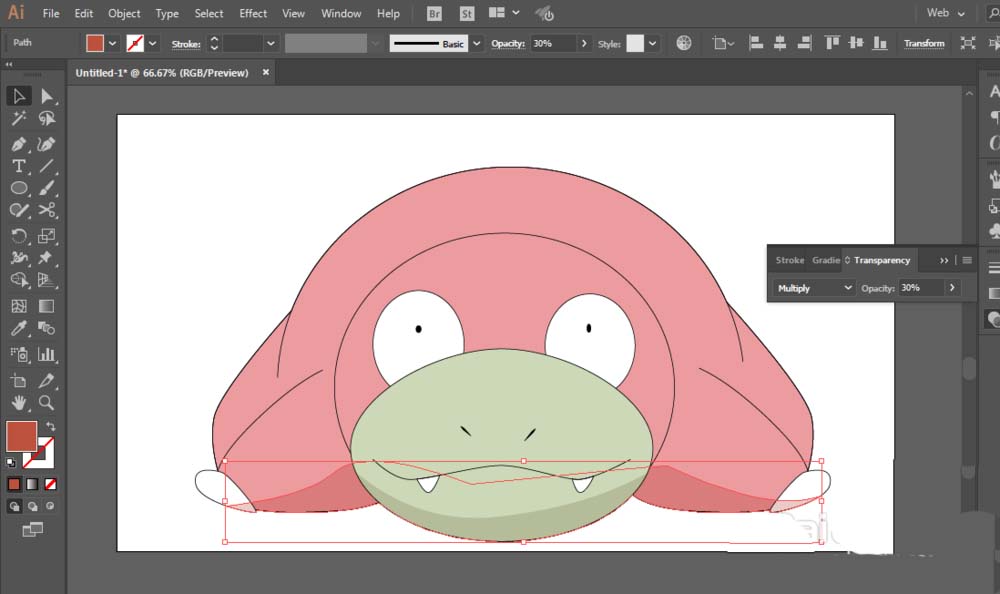Select the Shape Builder tool
The height and width of the screenshot is (594, 1000).
(x=18, y=279)
